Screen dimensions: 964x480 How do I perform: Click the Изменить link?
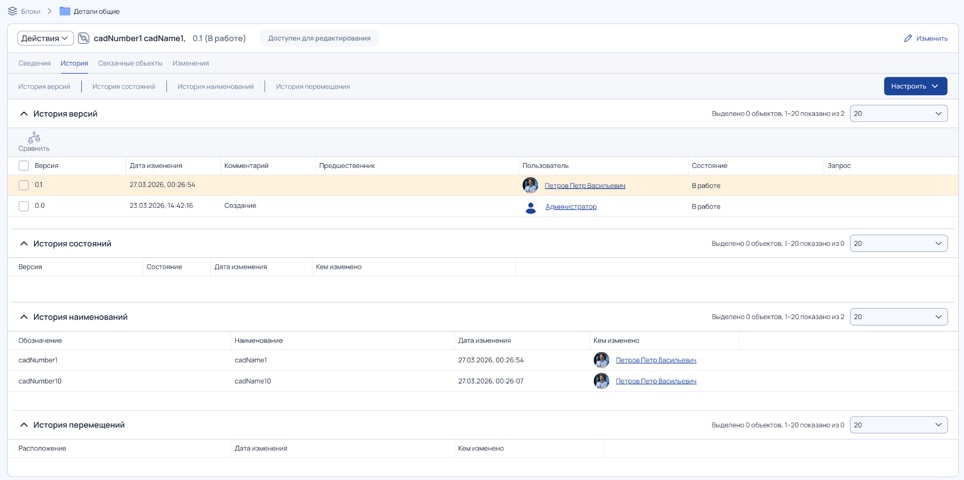(932, 38)
